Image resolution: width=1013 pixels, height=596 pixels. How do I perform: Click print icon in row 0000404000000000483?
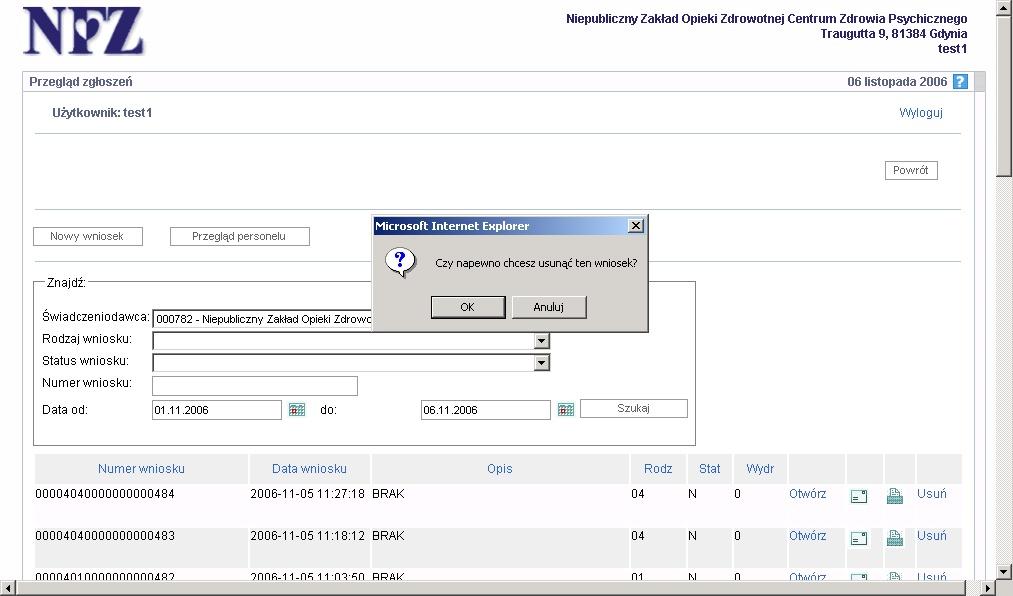click(895, 538)
